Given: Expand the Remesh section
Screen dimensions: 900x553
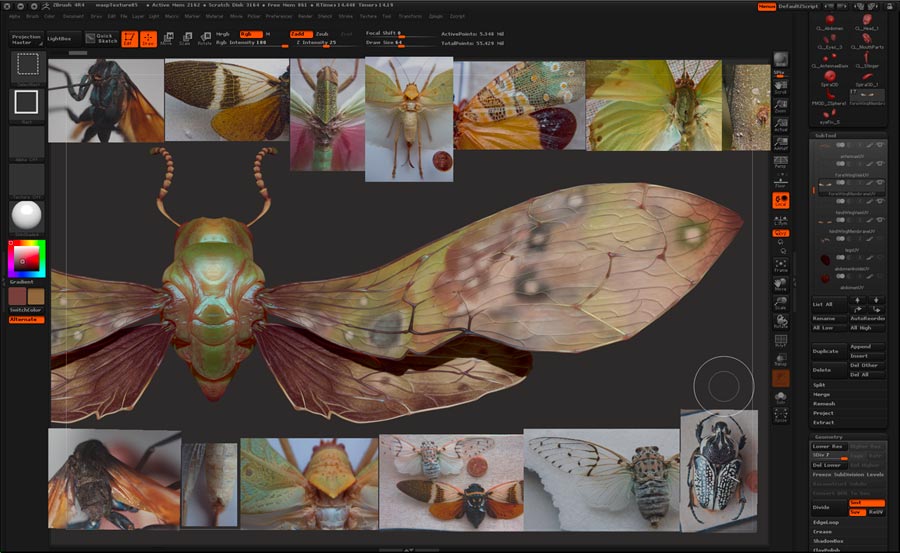Looking at the screenshot, I should coord(824,404).
